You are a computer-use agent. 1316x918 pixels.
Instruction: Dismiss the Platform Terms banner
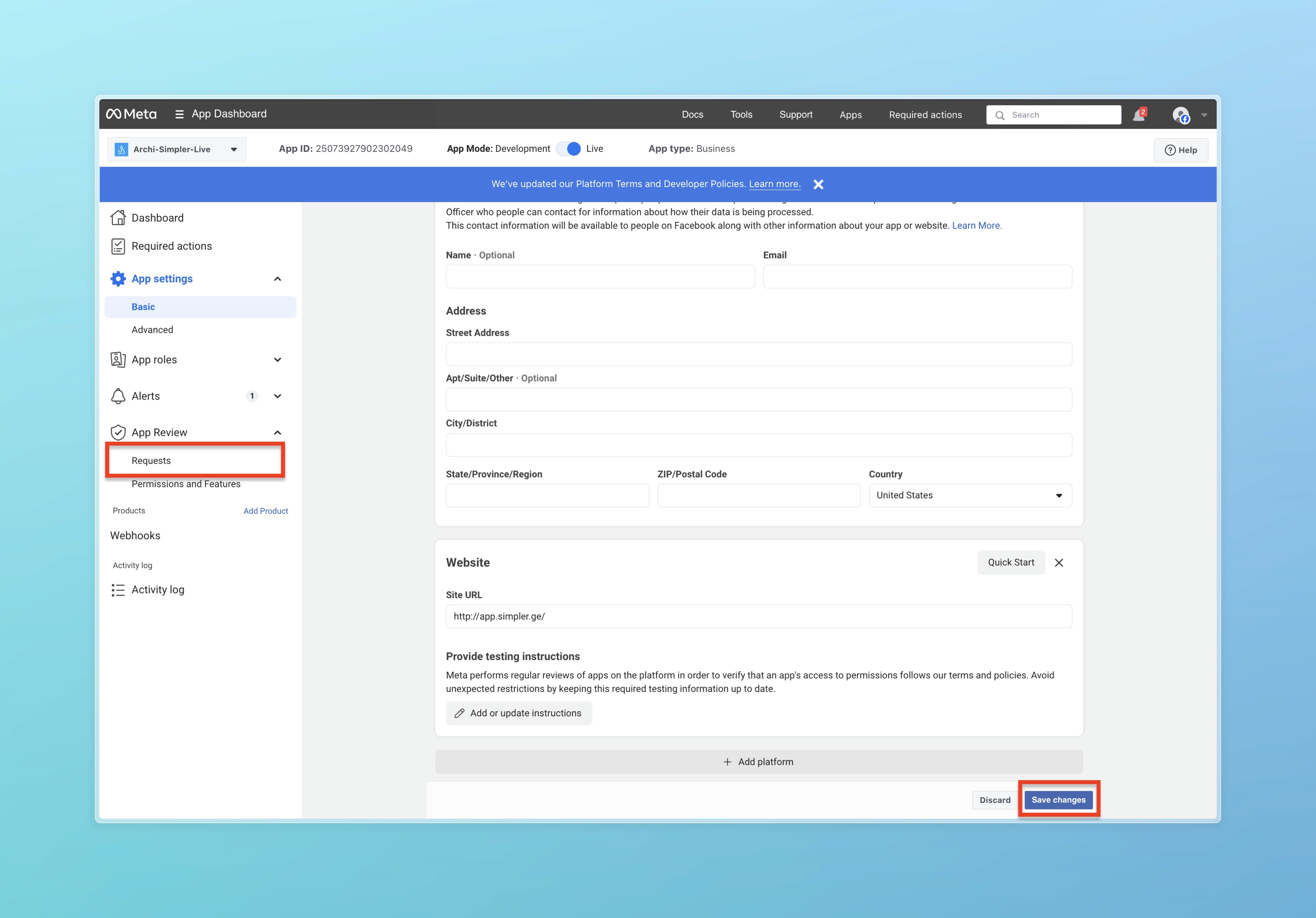(x=818, y=185)
